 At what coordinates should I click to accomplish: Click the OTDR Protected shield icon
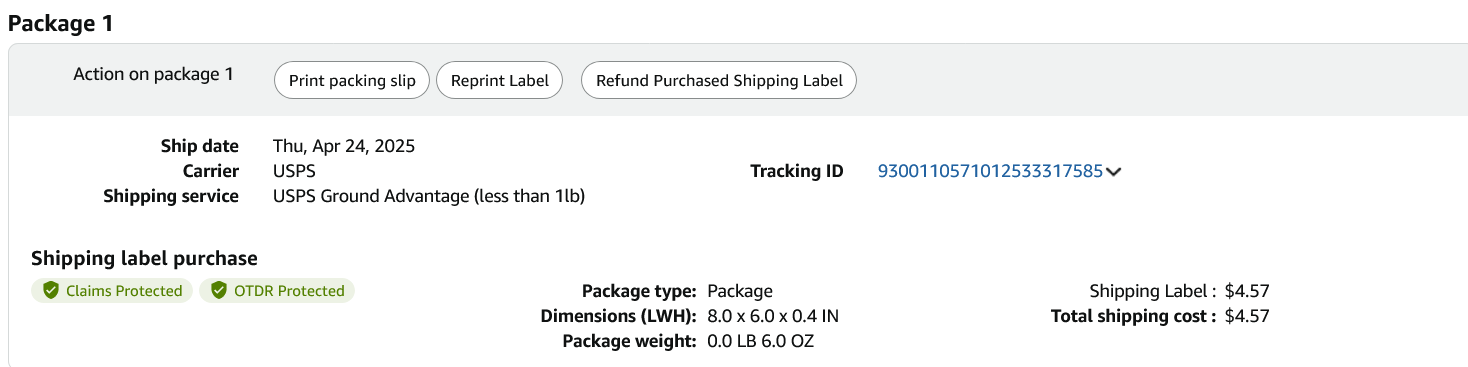[x=218, y=291]
